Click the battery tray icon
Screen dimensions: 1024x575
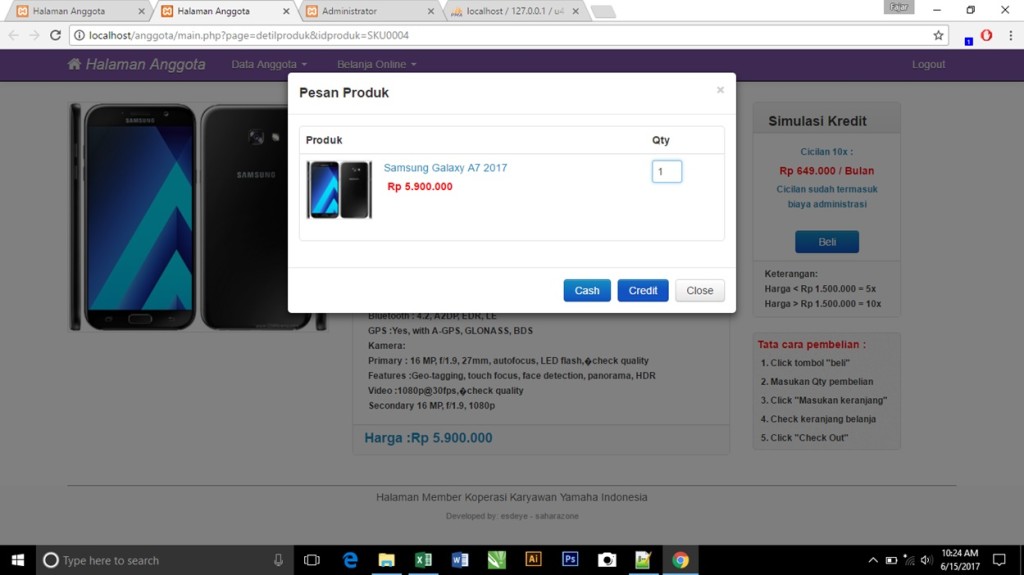891,560
